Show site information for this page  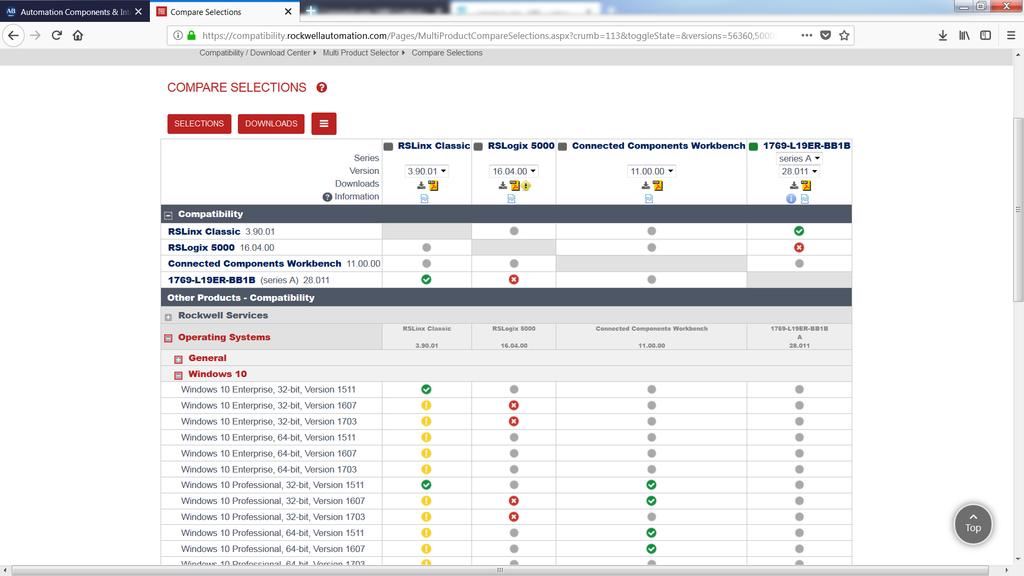click(x=178, y=35)
